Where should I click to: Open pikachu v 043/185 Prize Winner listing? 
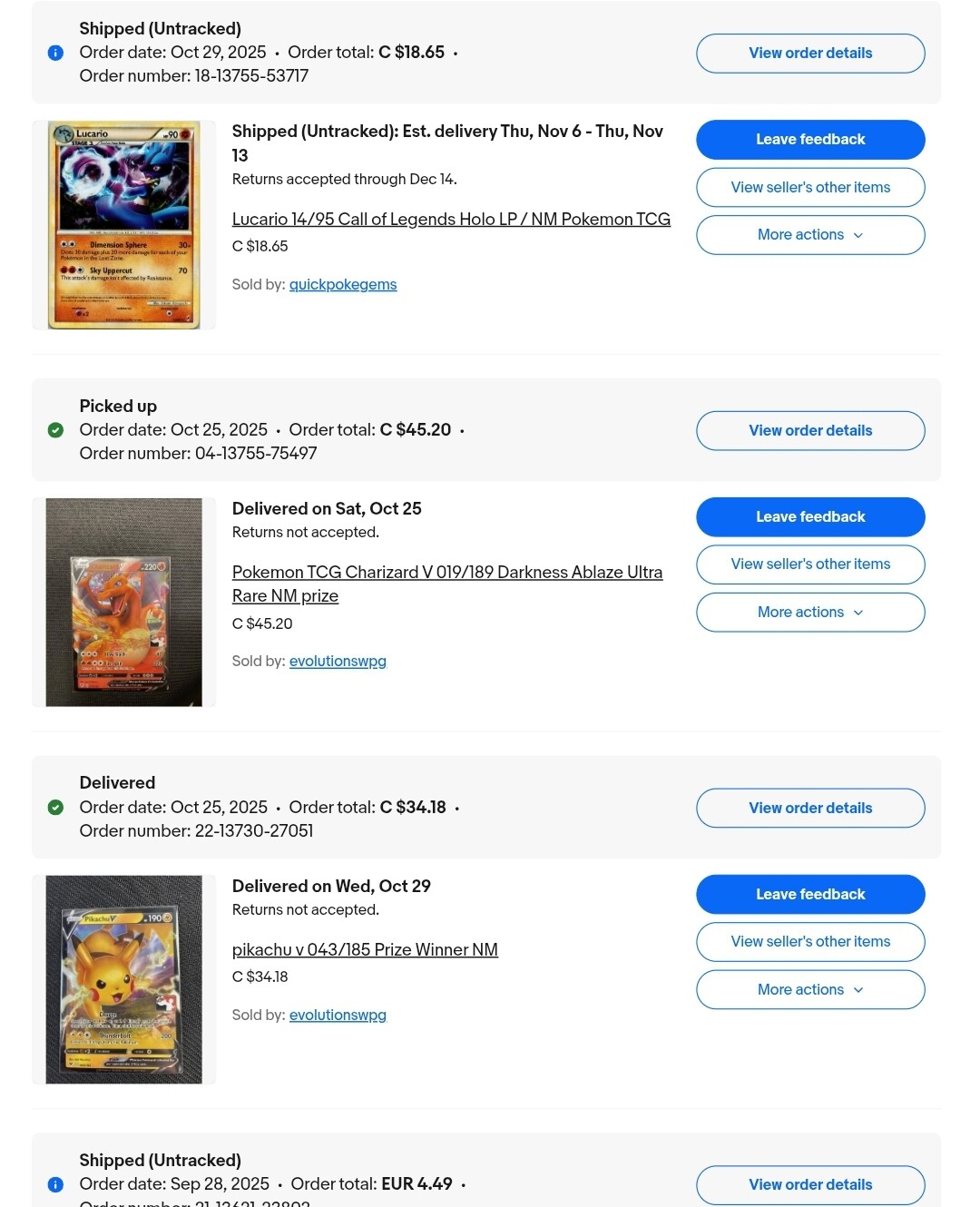(365, 950)
